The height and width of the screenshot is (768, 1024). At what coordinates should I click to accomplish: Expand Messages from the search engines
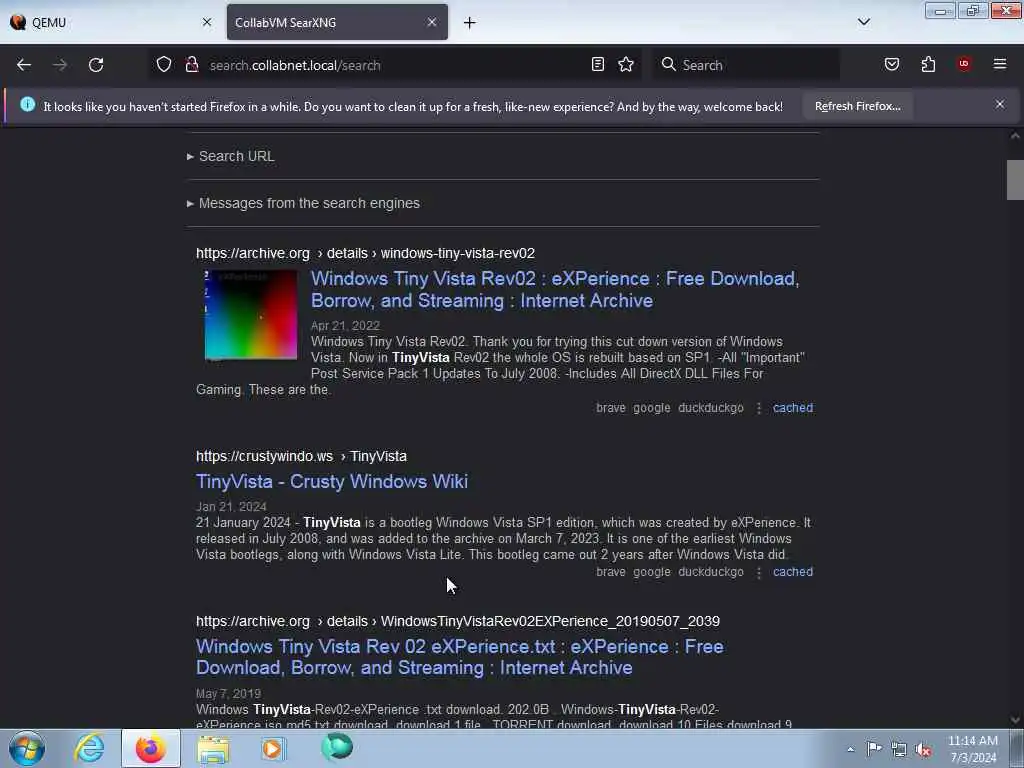tap(304, 203)
